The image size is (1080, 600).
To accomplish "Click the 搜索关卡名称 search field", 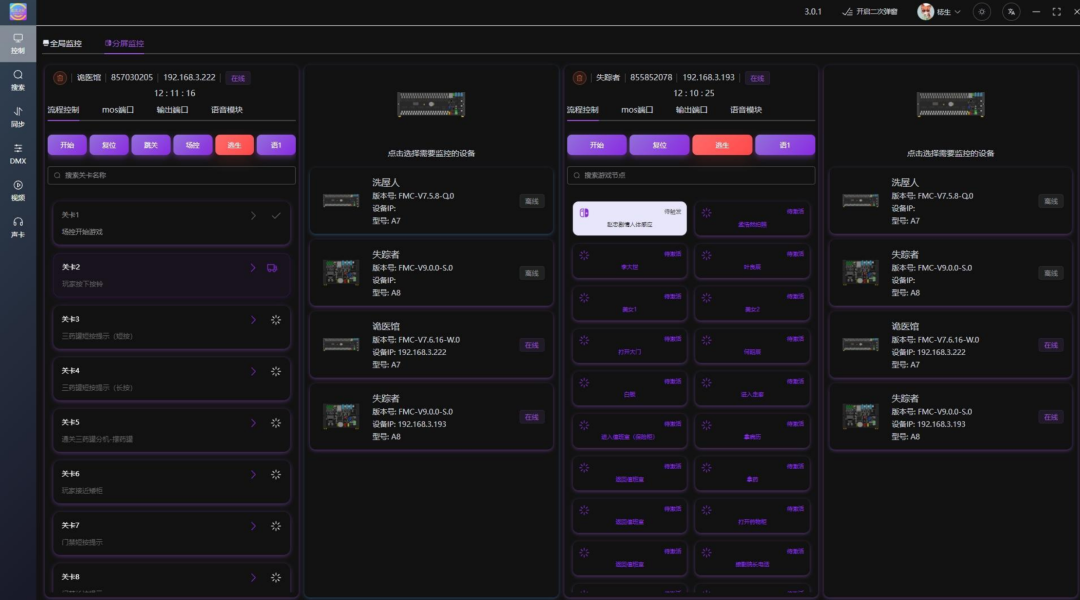I will (172, 175).
